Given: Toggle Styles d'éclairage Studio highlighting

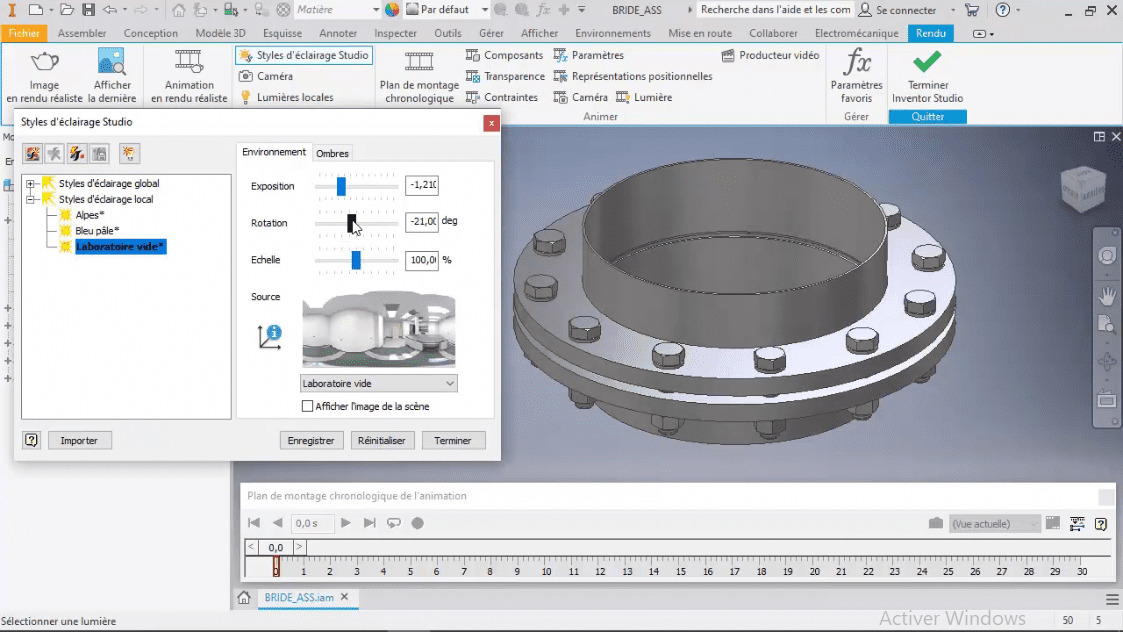Looking at the screenshot, I should (304, 55).
